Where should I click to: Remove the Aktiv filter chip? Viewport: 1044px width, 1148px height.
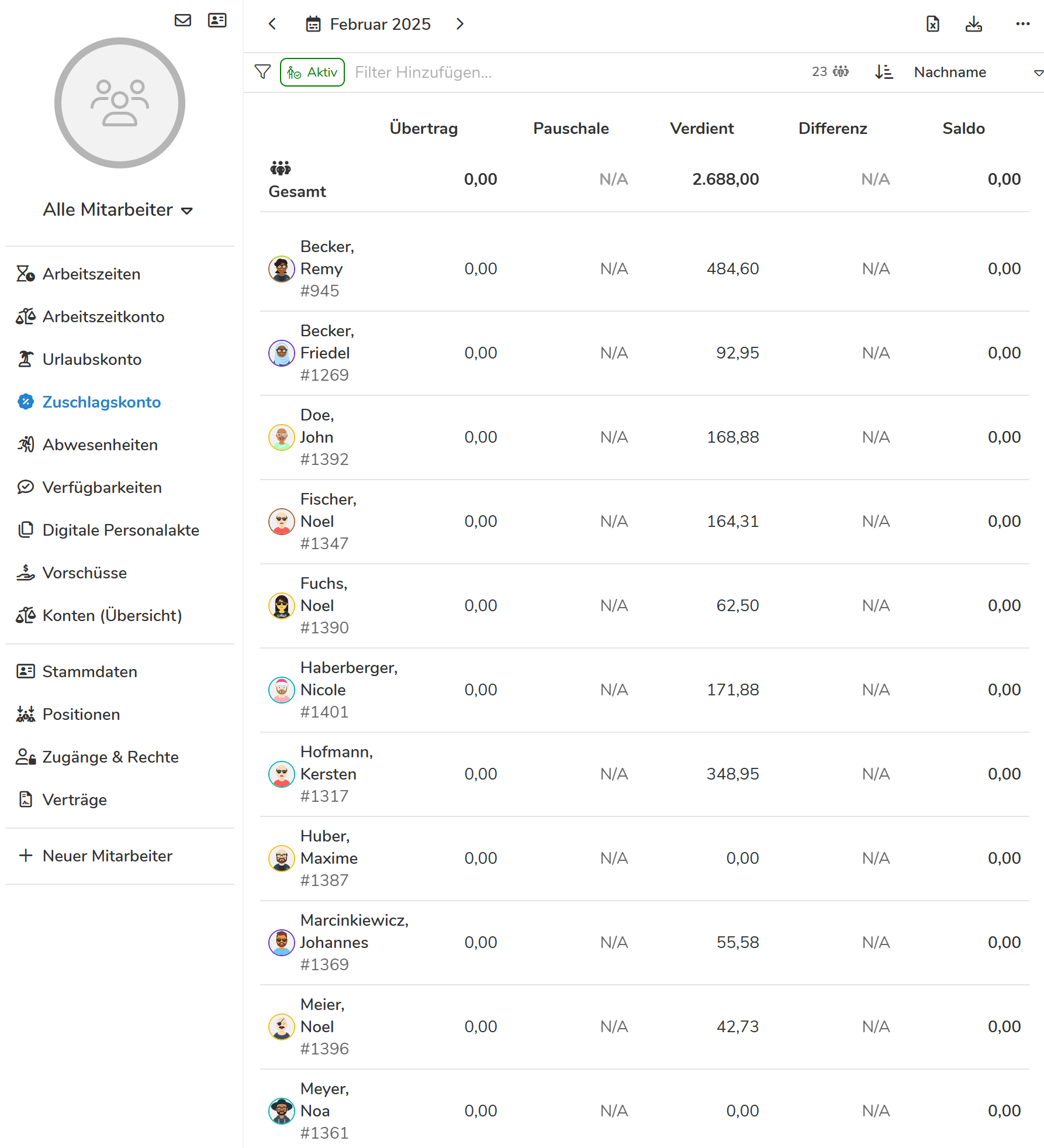pyautogui.click(x=312, y=72)
